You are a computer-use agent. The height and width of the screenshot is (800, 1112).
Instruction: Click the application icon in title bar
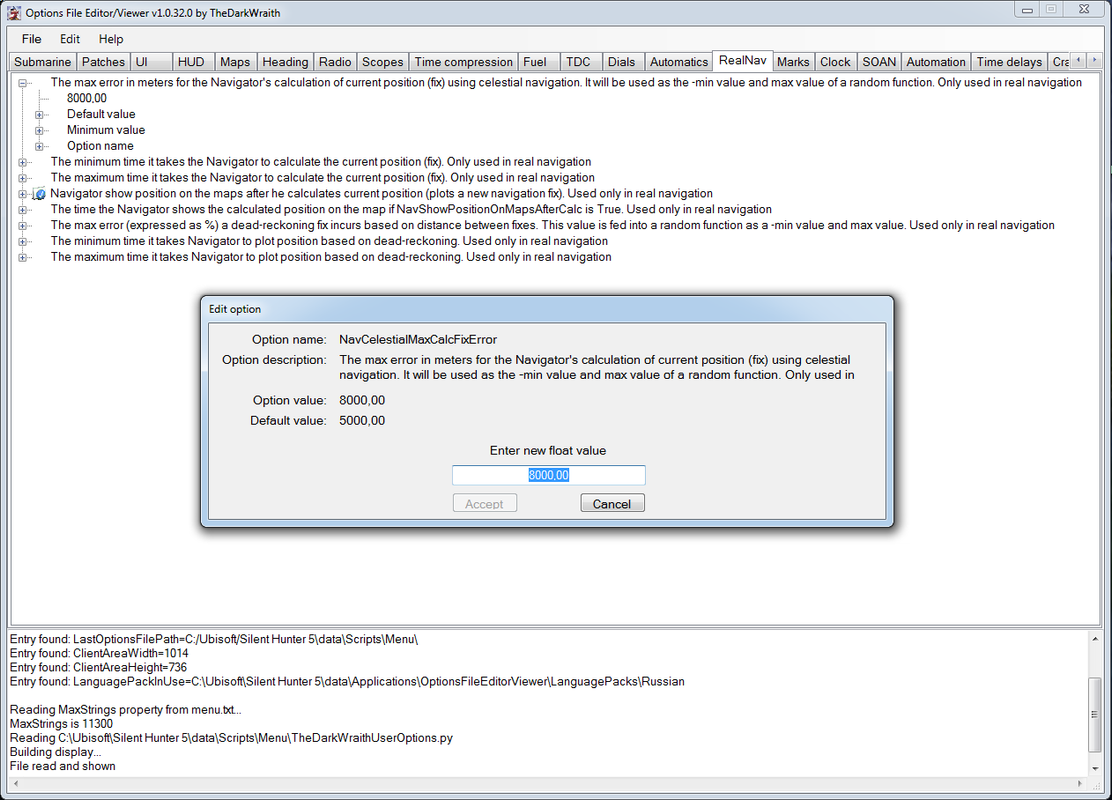[13, 13]
